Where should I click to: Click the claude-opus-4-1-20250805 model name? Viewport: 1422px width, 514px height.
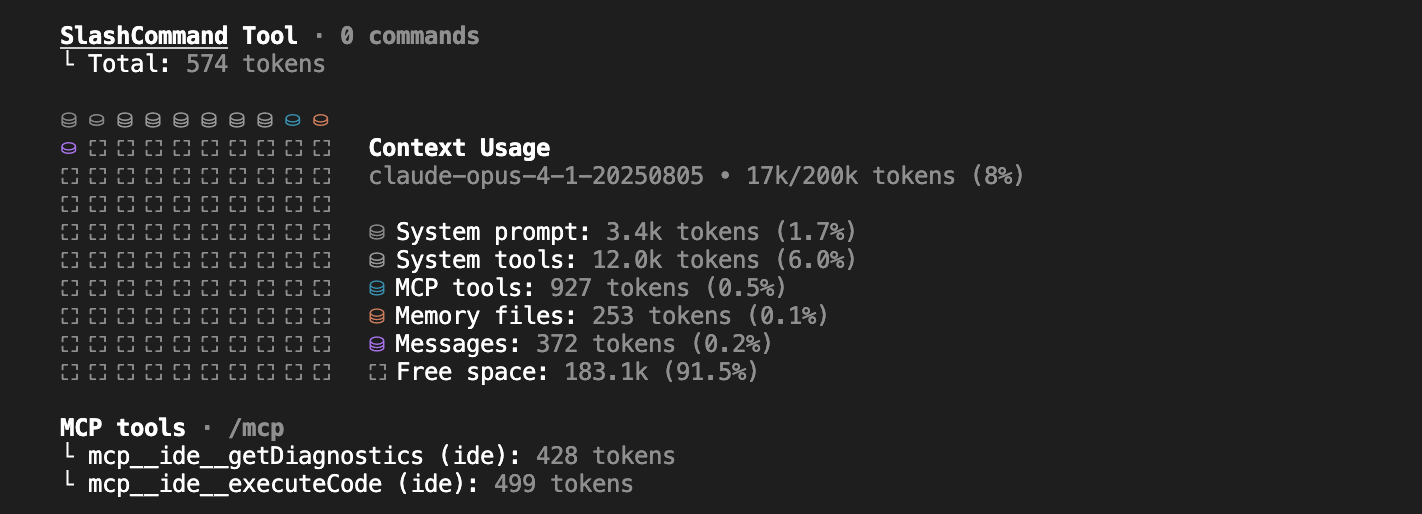pos(536,176)
